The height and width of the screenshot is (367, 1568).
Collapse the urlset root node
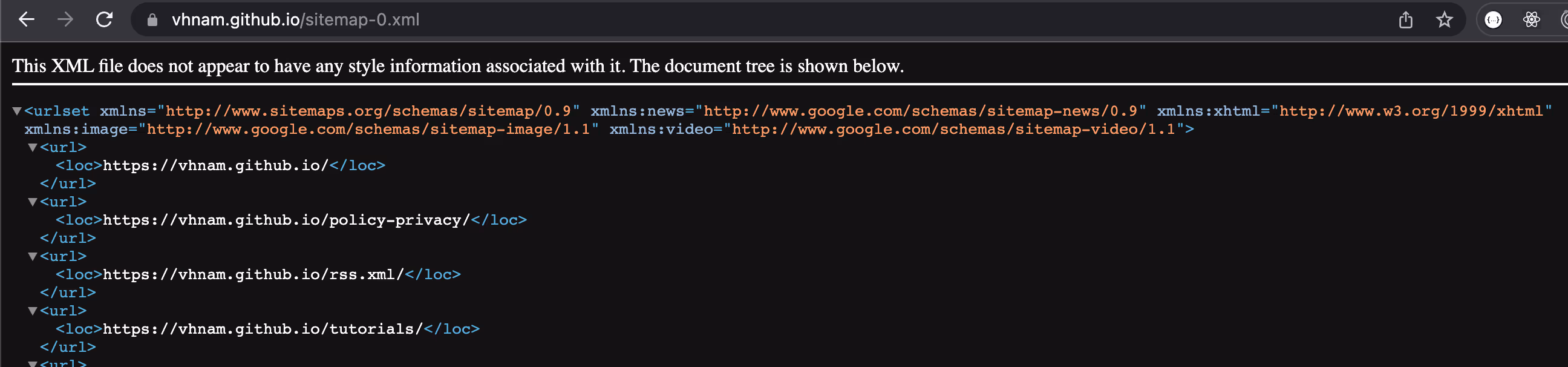click(17, 111)
